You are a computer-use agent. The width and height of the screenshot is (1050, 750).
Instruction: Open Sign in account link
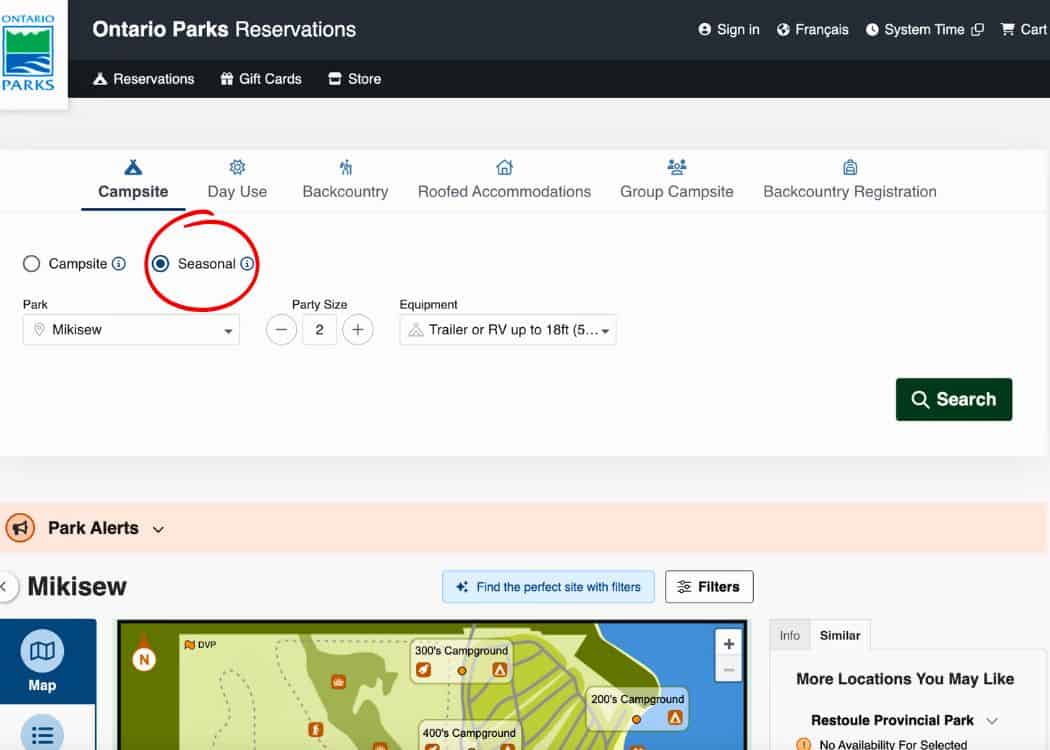tap(729, 29)
